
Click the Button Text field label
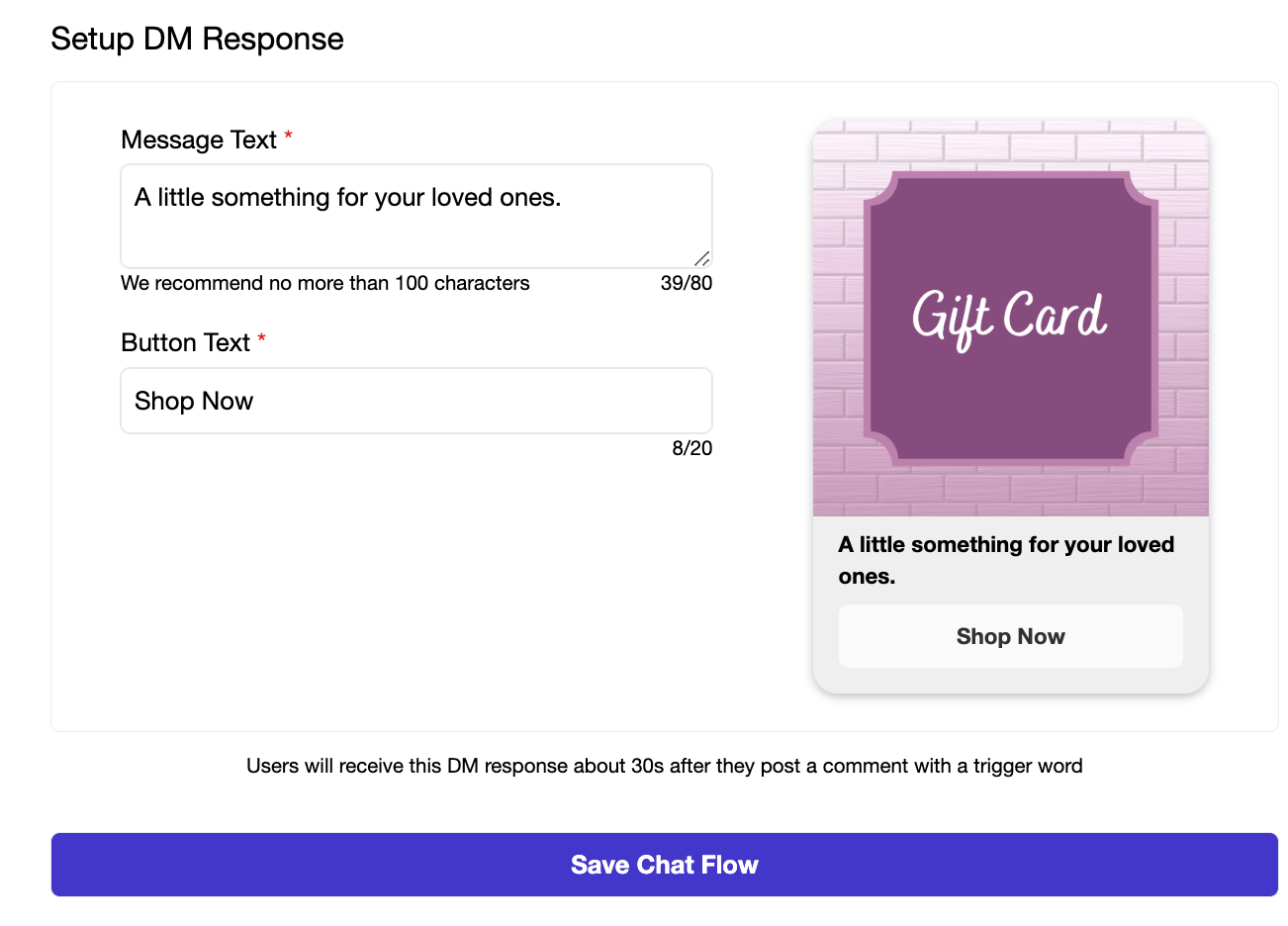(186, 342)
